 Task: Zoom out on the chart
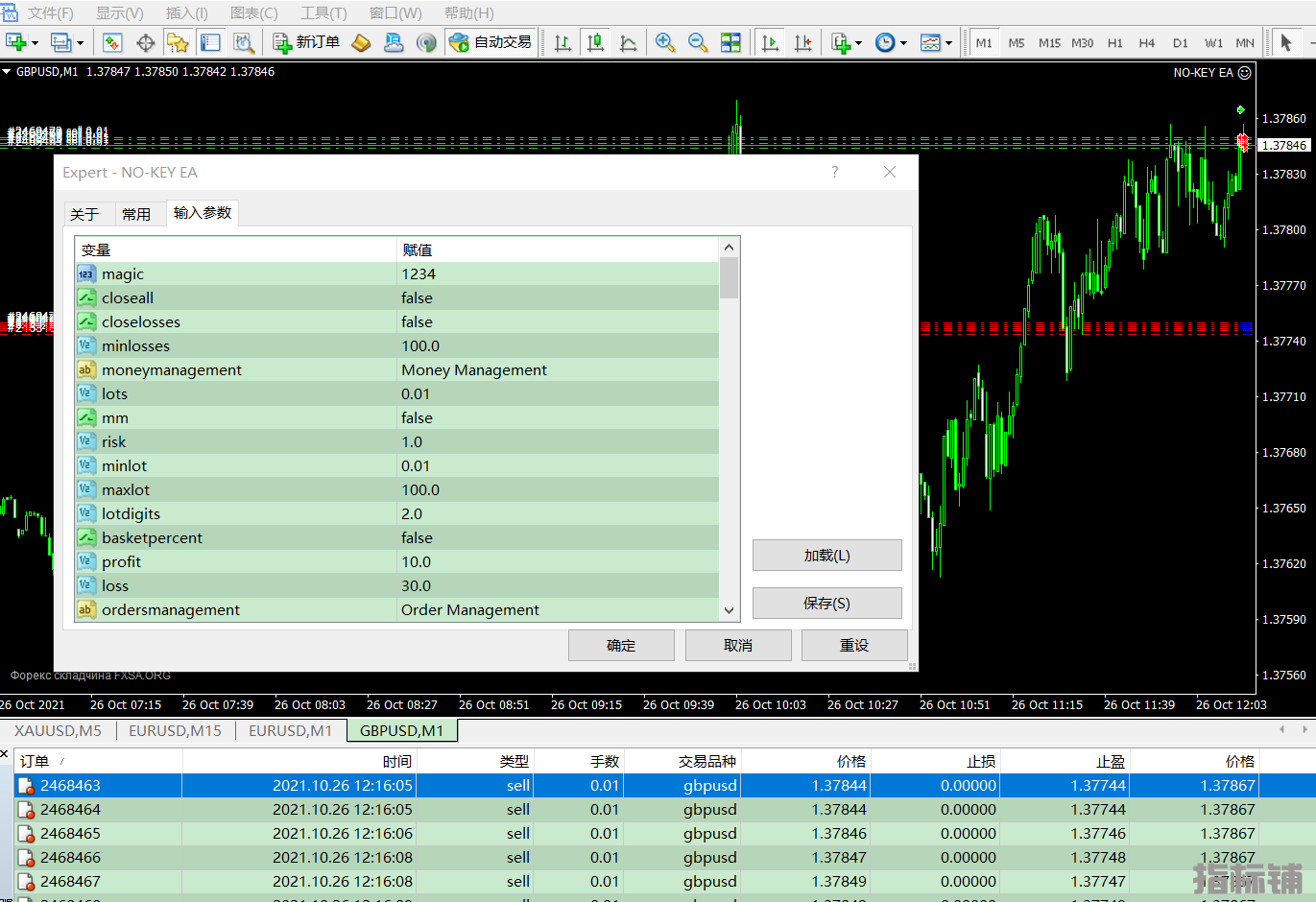point(698,42)
